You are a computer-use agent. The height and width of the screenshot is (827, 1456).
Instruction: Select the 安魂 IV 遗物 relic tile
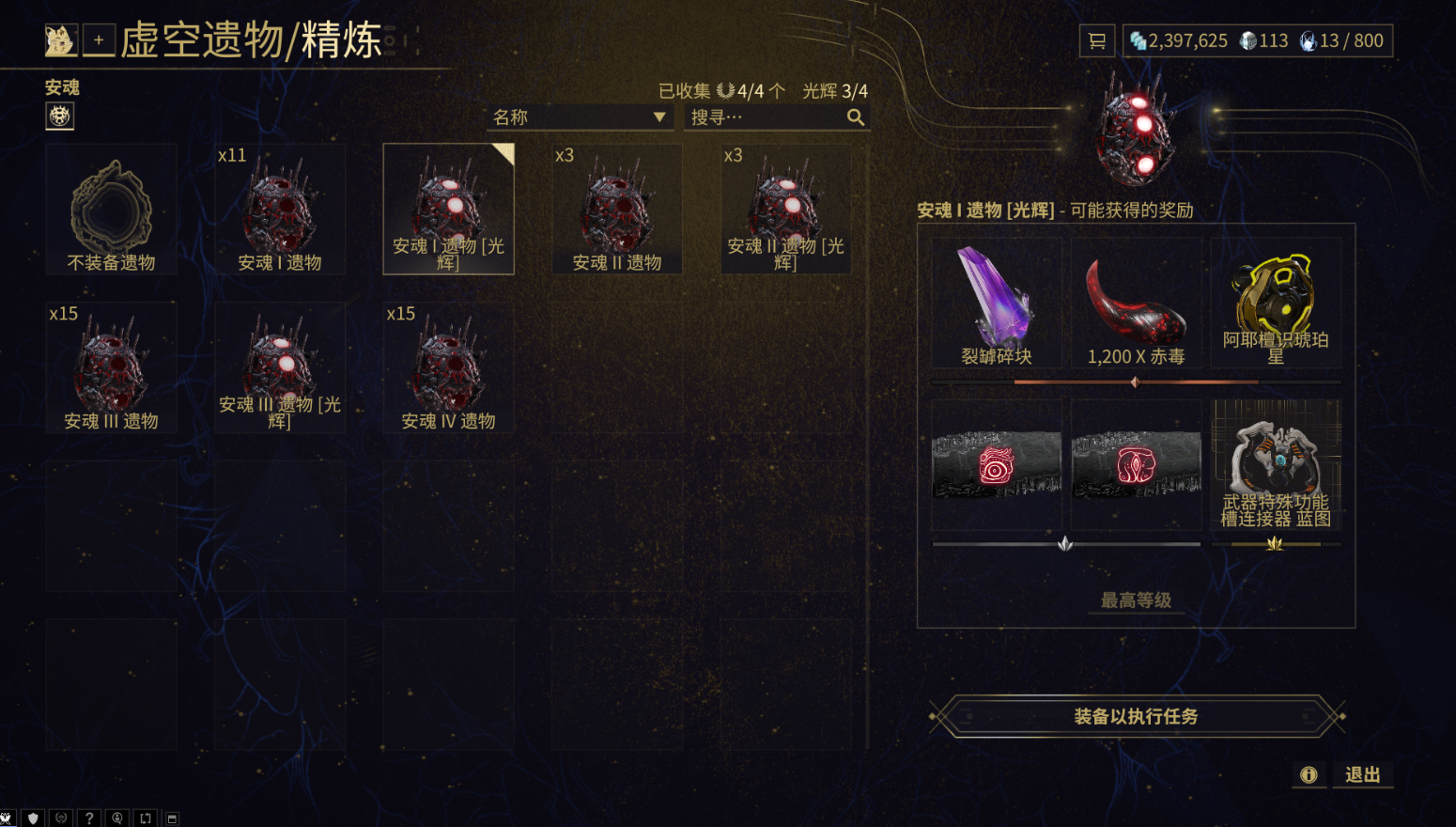pos(448,367)
